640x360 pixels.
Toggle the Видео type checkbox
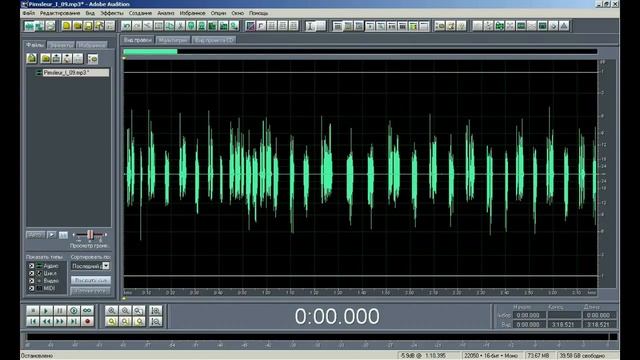pos(31,281)
